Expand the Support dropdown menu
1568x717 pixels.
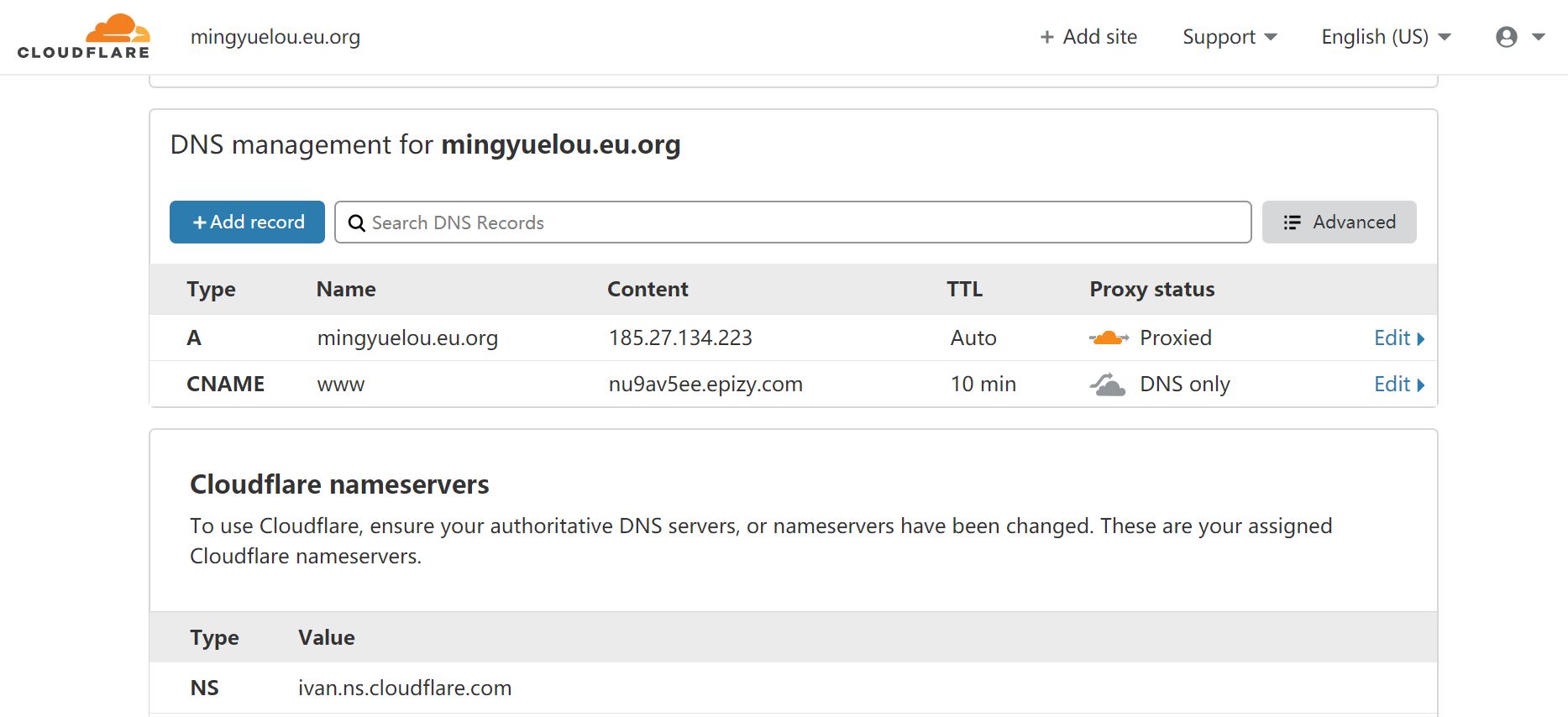pos(1230,37)
